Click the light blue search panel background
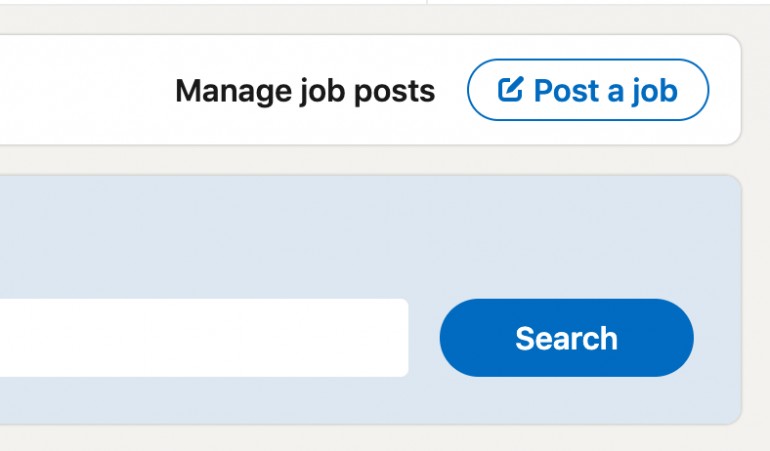The width and height of the screenshot is (770, 451). tap(368, 236)
